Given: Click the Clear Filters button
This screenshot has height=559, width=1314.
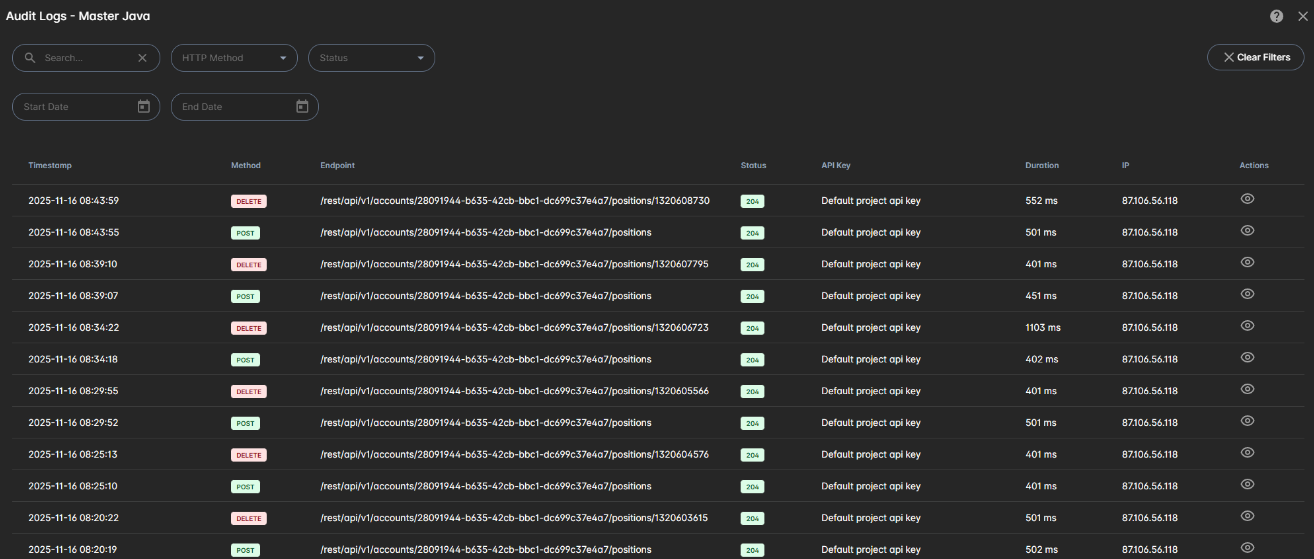Looking at the screenshot, I should pos(1256,58).
